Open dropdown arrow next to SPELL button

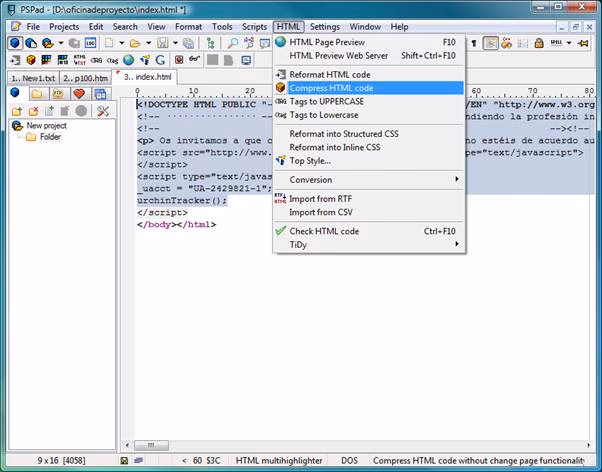tap(569, 43)
